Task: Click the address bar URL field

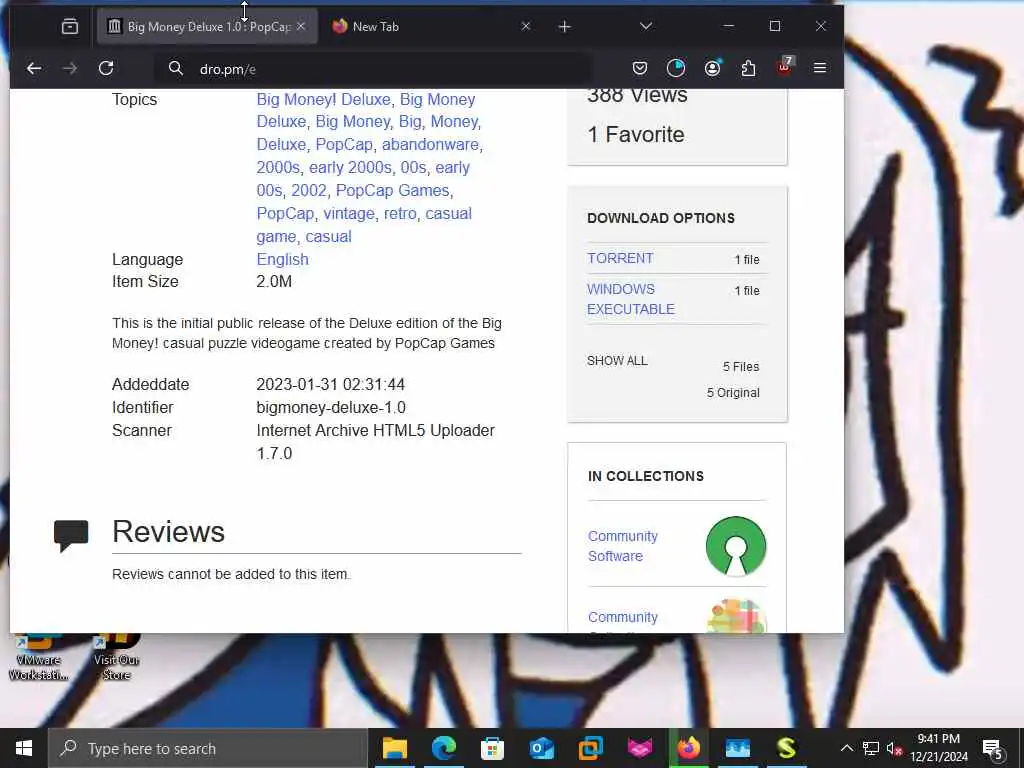Action: click(x=372, y=69)
